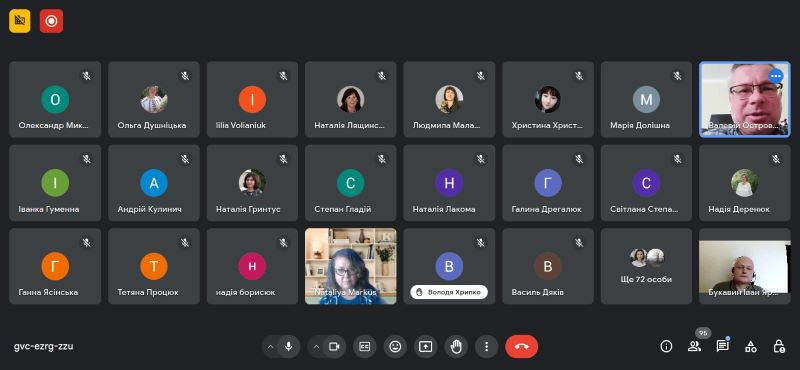This screenshot has width=800, height=370.
Task: Open meeting details info panel
Action: tap(666, 347)
